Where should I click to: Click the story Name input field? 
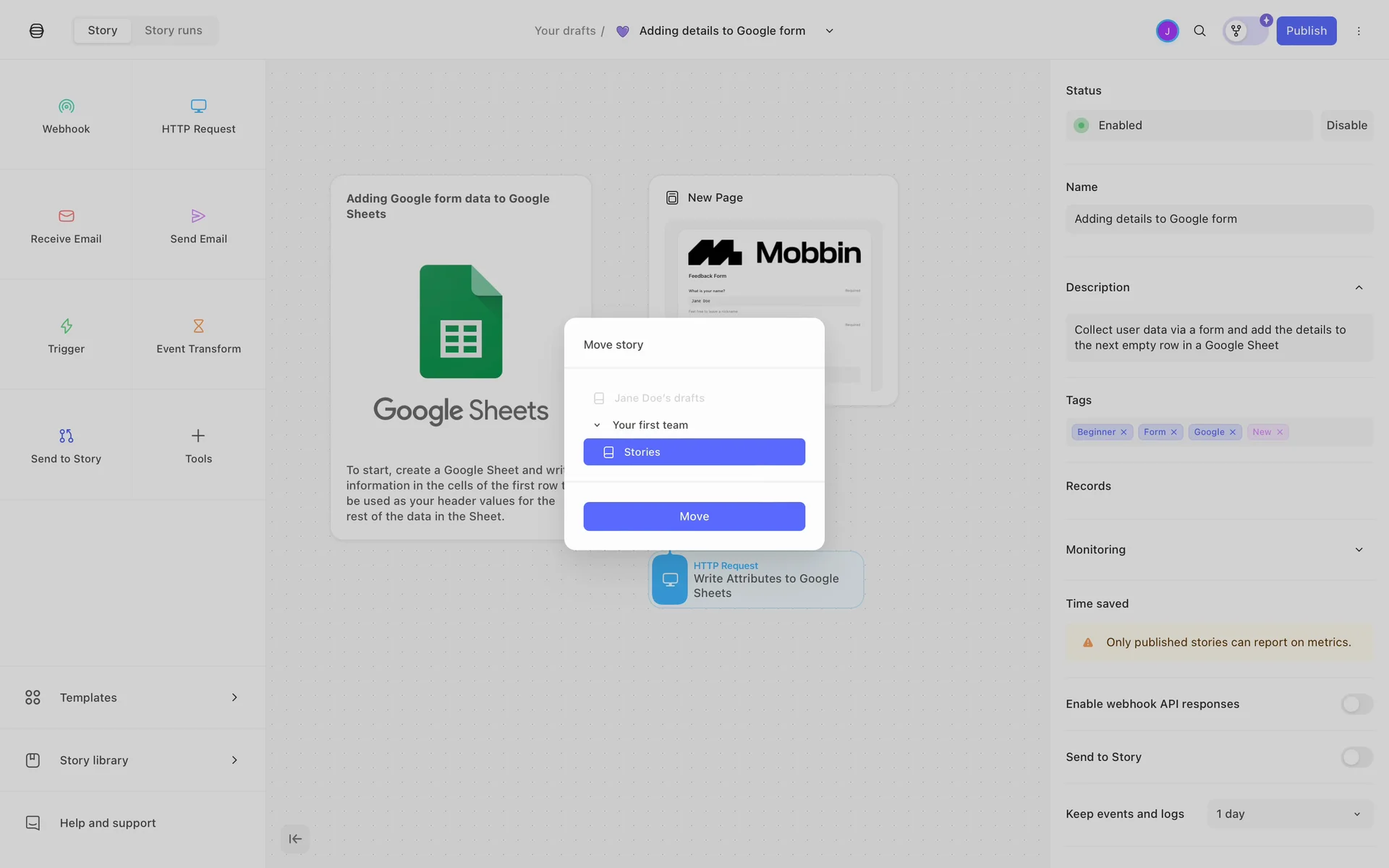click(1218, 219)
